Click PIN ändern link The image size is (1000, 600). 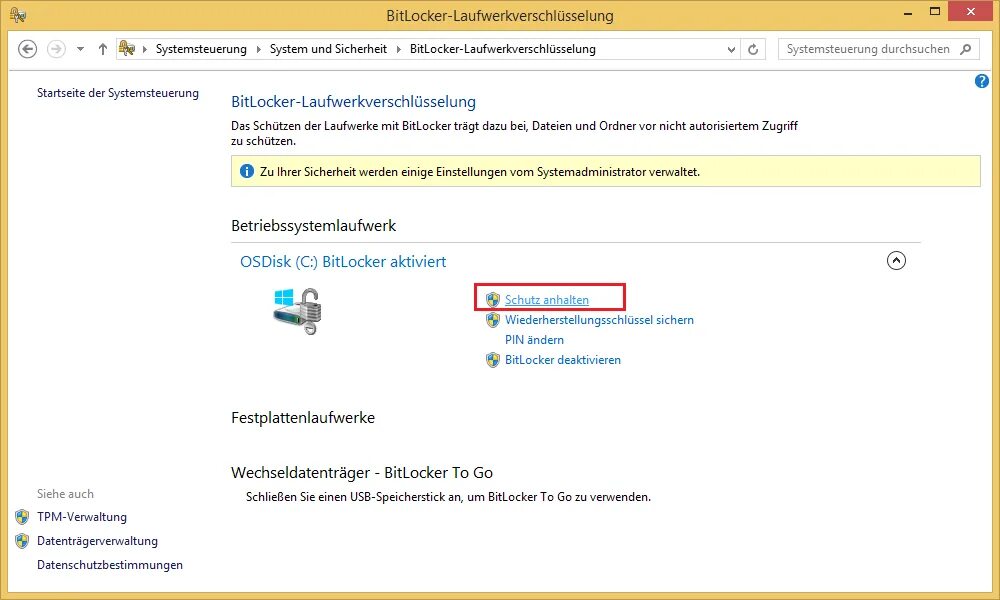[x=534, y=340]
